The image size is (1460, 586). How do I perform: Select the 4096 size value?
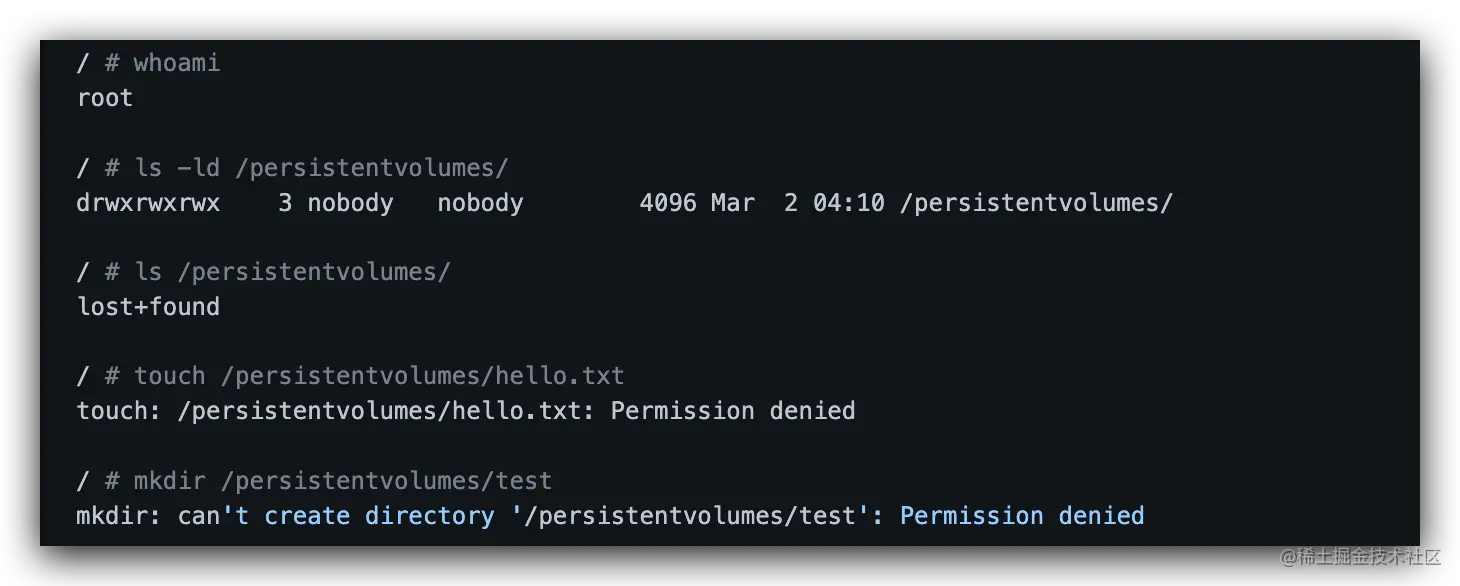pyautogui.click(x=667, y=203)
